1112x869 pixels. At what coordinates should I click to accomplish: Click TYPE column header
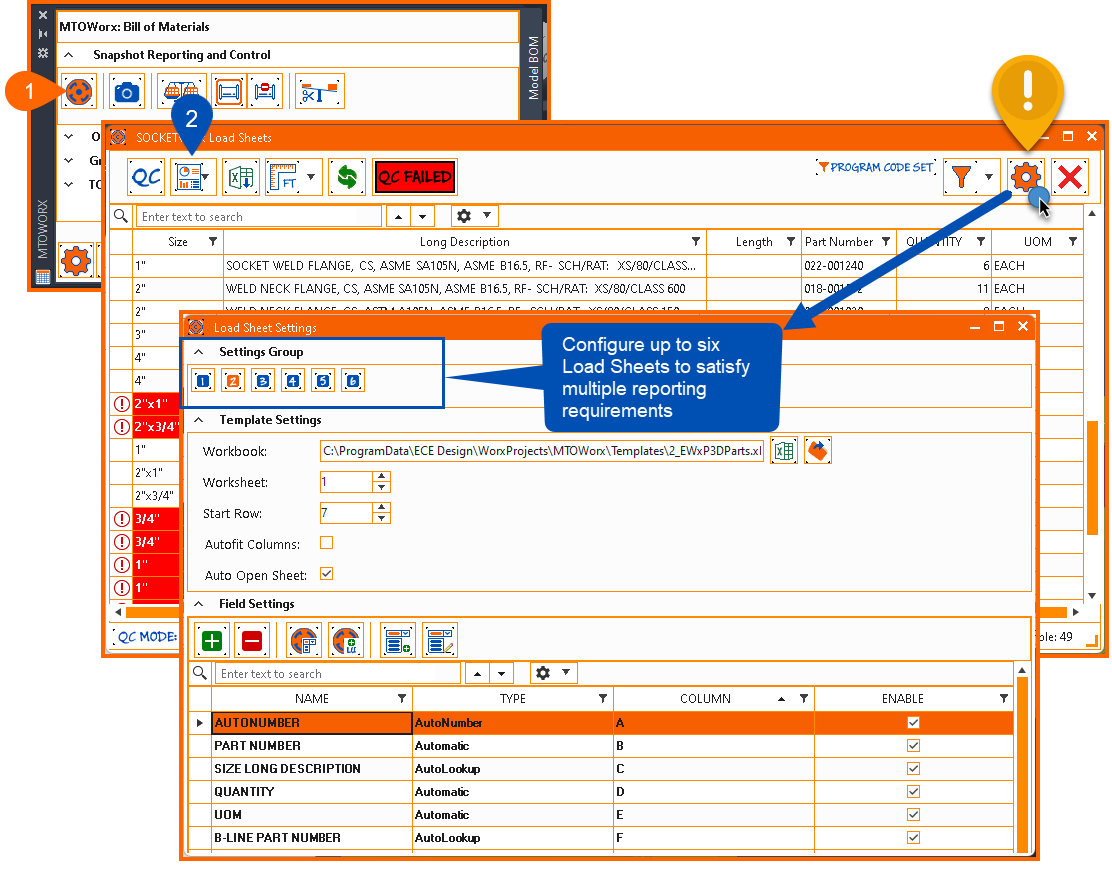[x=512, y=699]
